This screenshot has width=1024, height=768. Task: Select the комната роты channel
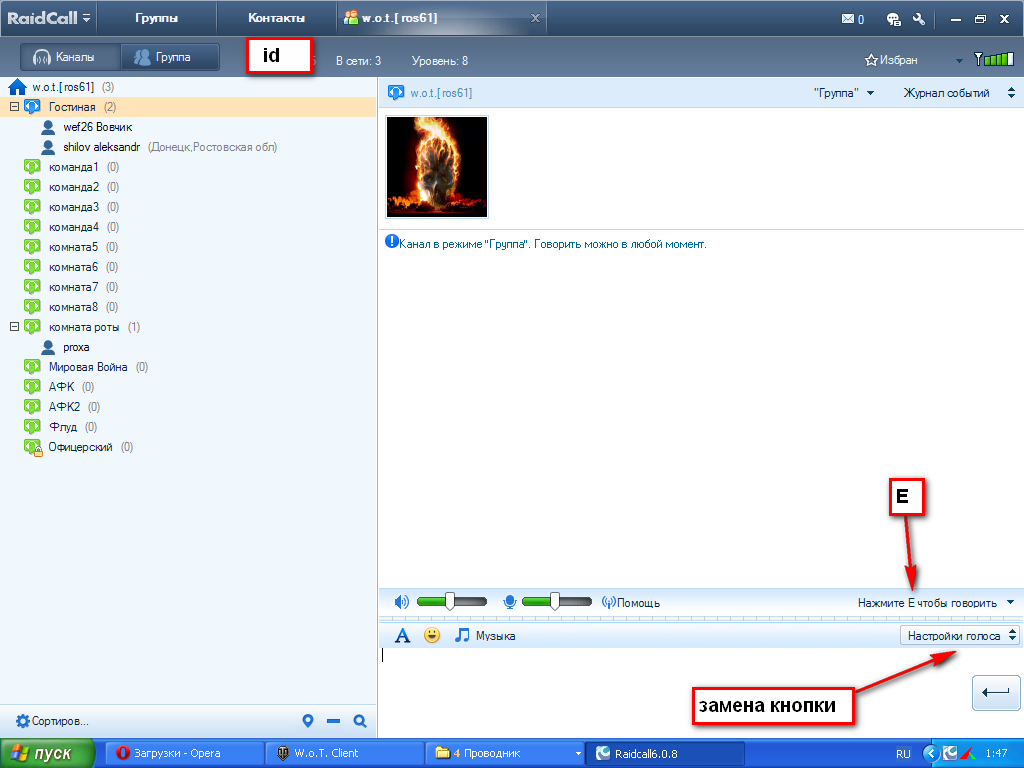click(84, 327)
